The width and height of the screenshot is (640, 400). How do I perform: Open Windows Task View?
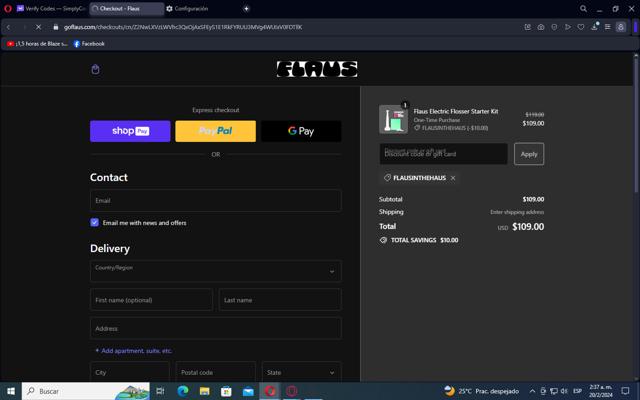click(160, 391)
